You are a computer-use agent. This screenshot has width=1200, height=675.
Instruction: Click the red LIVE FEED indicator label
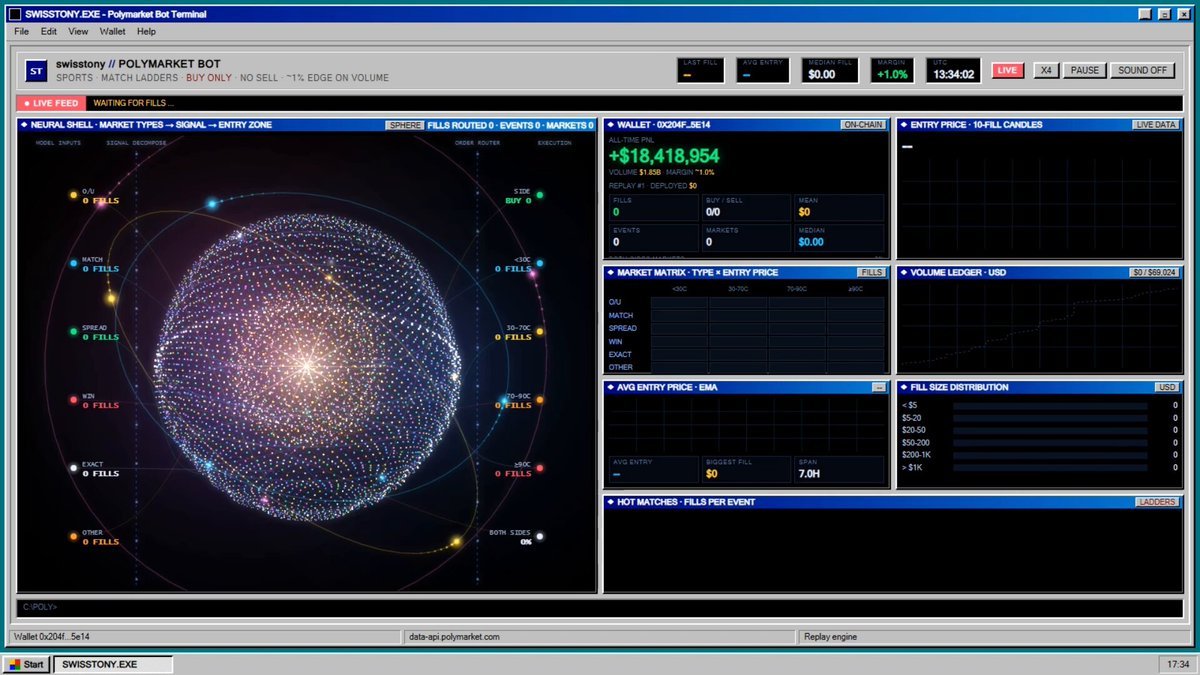tap(51, 103)
